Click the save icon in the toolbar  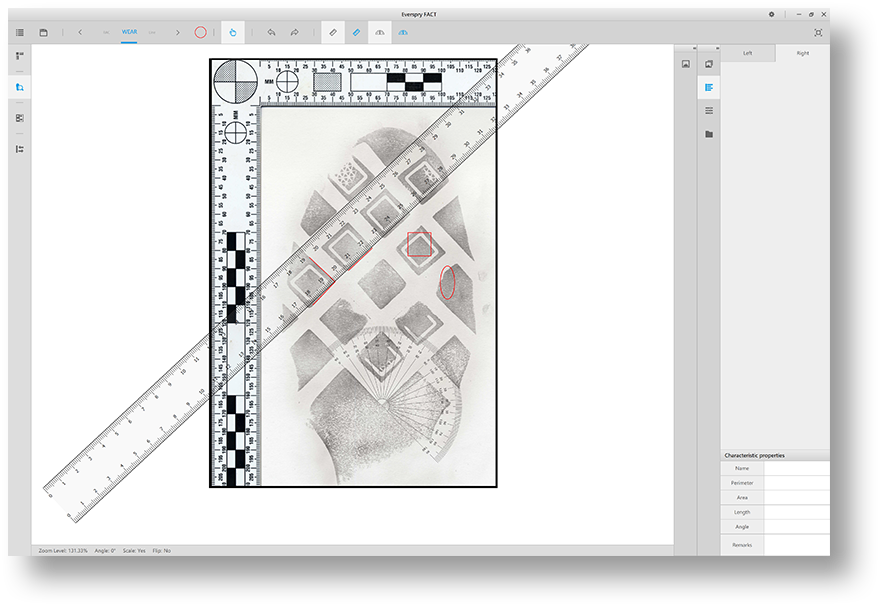click(x=43, y=33)
